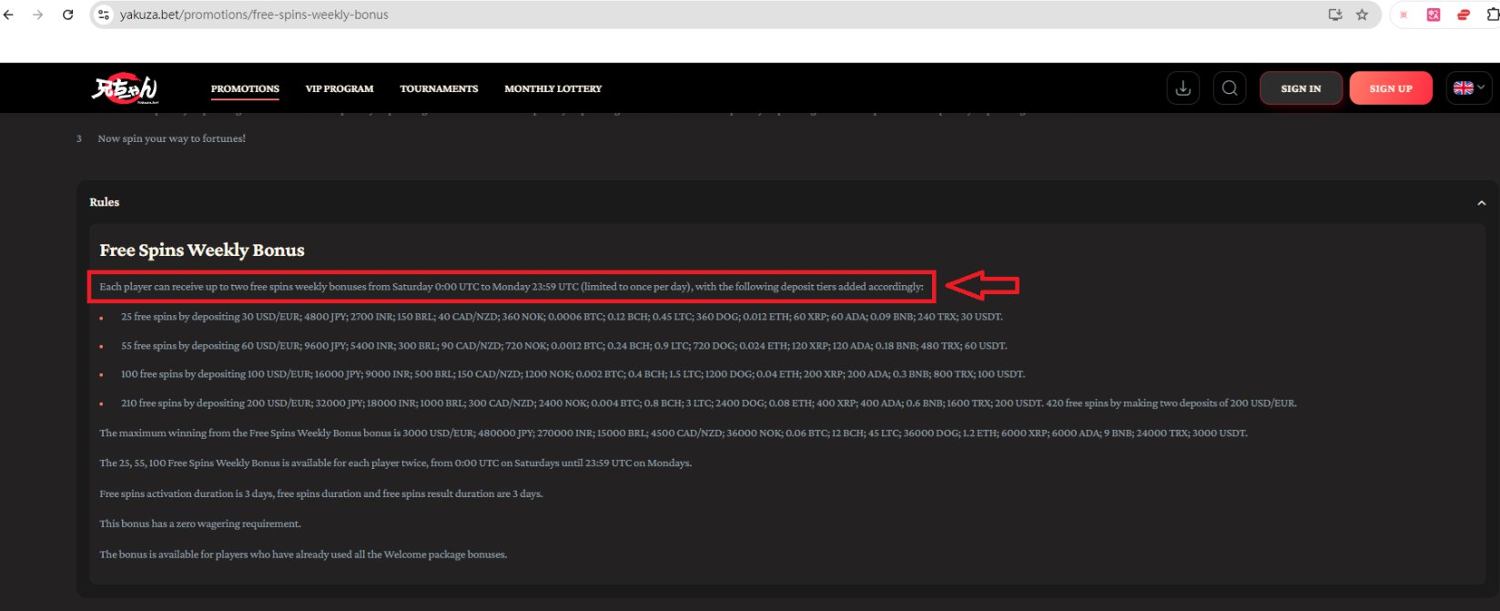Open the language flag dropdown
This screenshot has width=1500, height=611.
(1468, 88)
